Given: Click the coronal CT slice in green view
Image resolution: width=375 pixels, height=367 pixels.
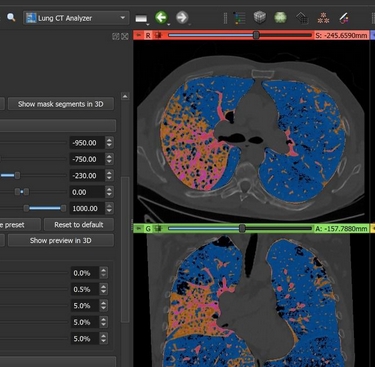Looking at the screenshot, I should tap(251, 300).
